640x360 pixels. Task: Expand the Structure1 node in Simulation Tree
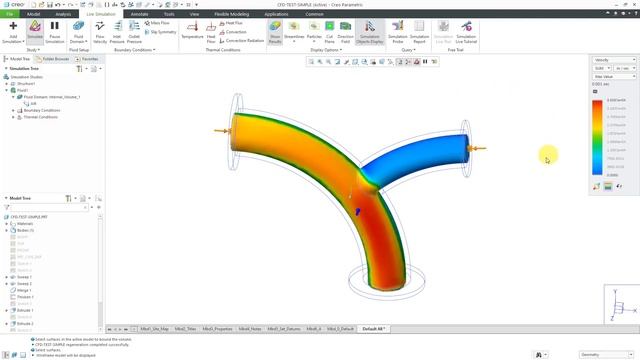(7, 84)
